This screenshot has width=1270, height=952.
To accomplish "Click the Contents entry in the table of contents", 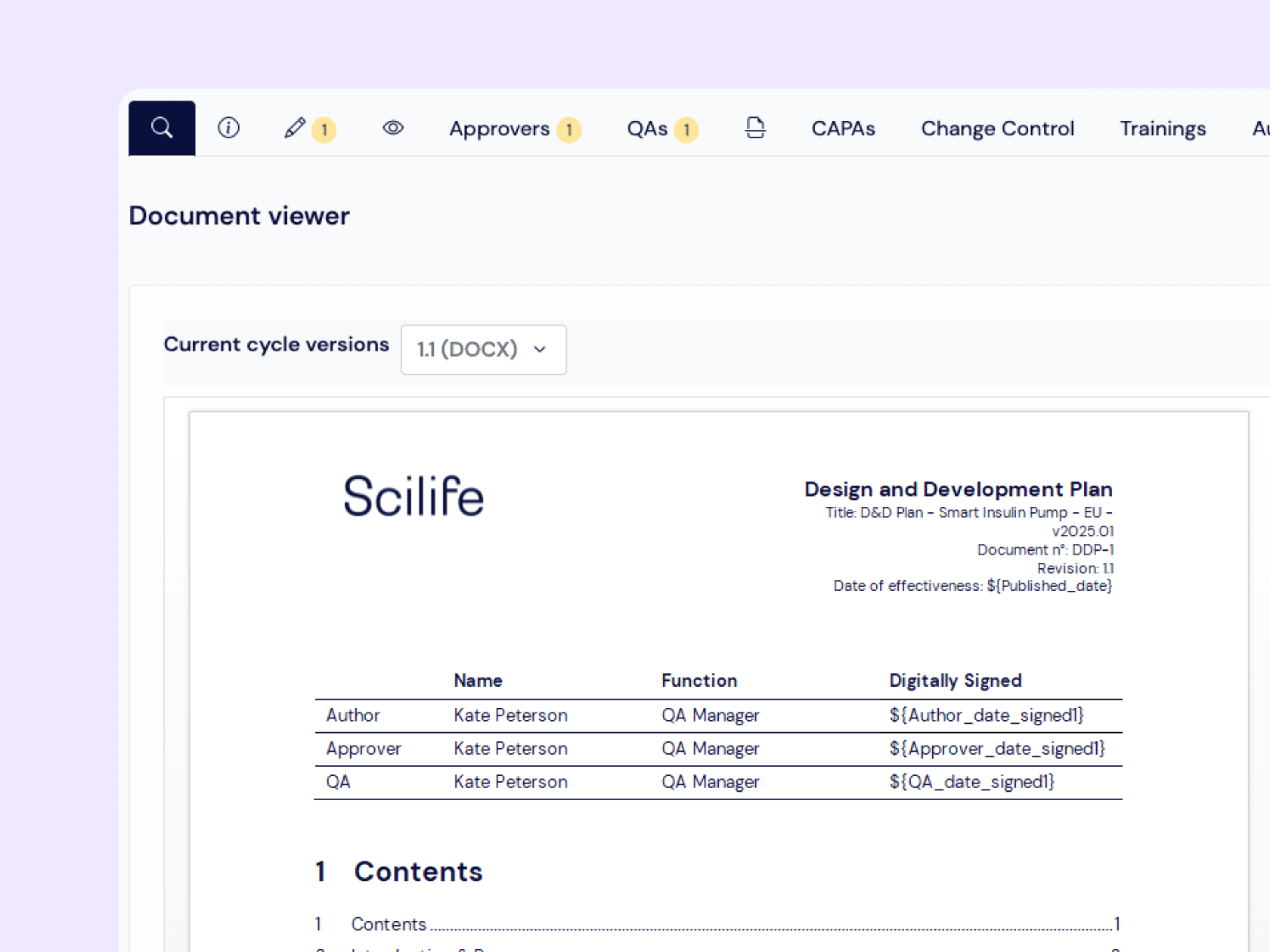I will 389,923.
